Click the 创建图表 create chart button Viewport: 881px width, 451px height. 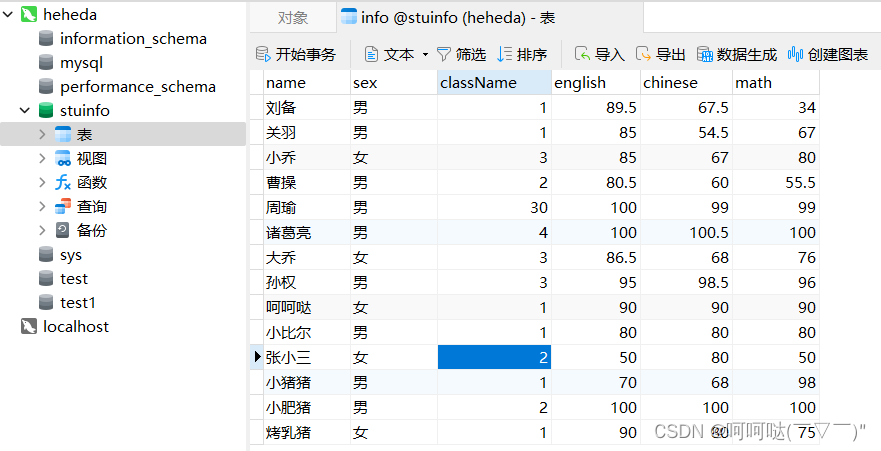828,54
